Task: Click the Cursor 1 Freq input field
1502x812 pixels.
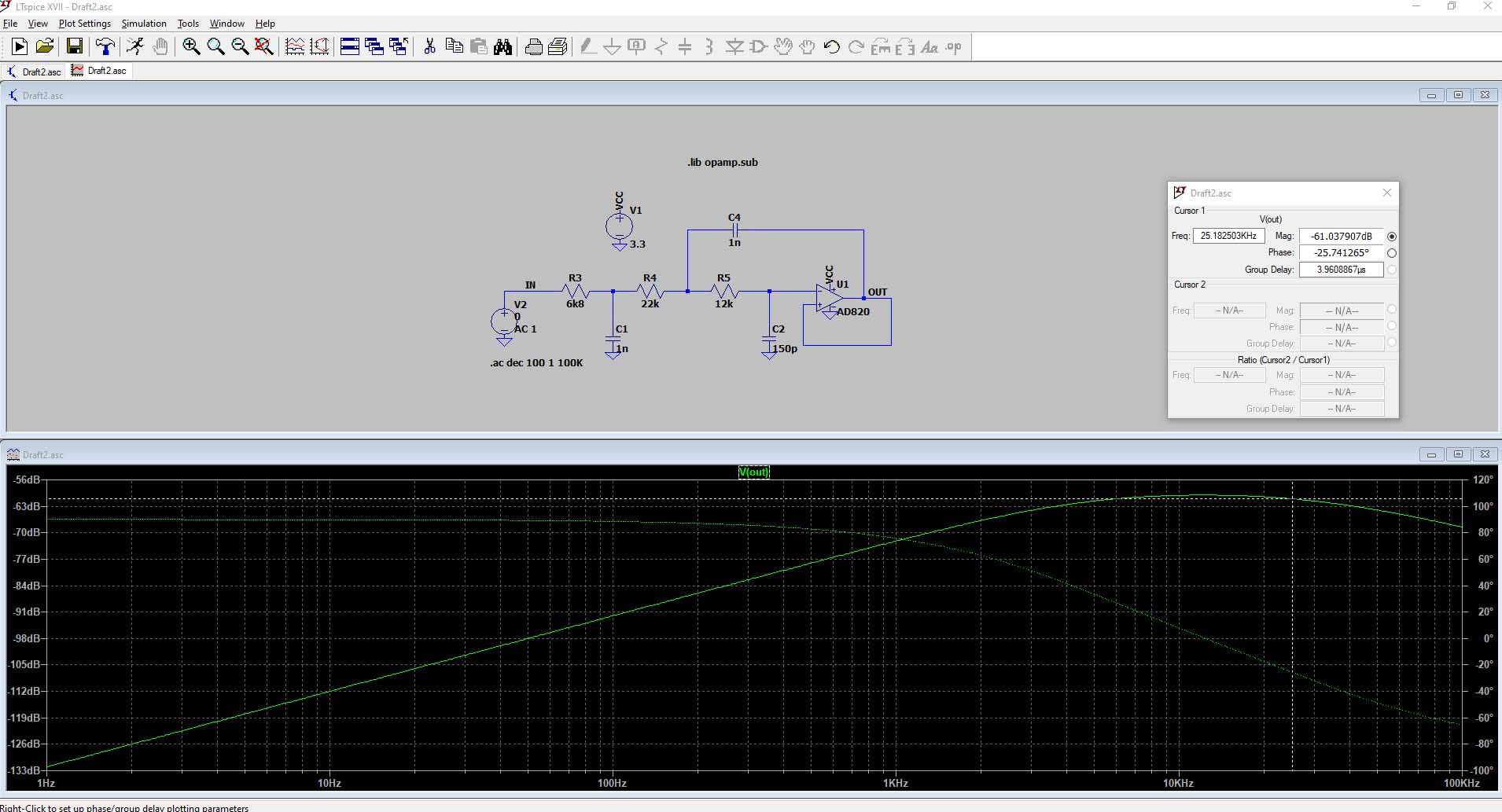Action: click(1228, 236)
